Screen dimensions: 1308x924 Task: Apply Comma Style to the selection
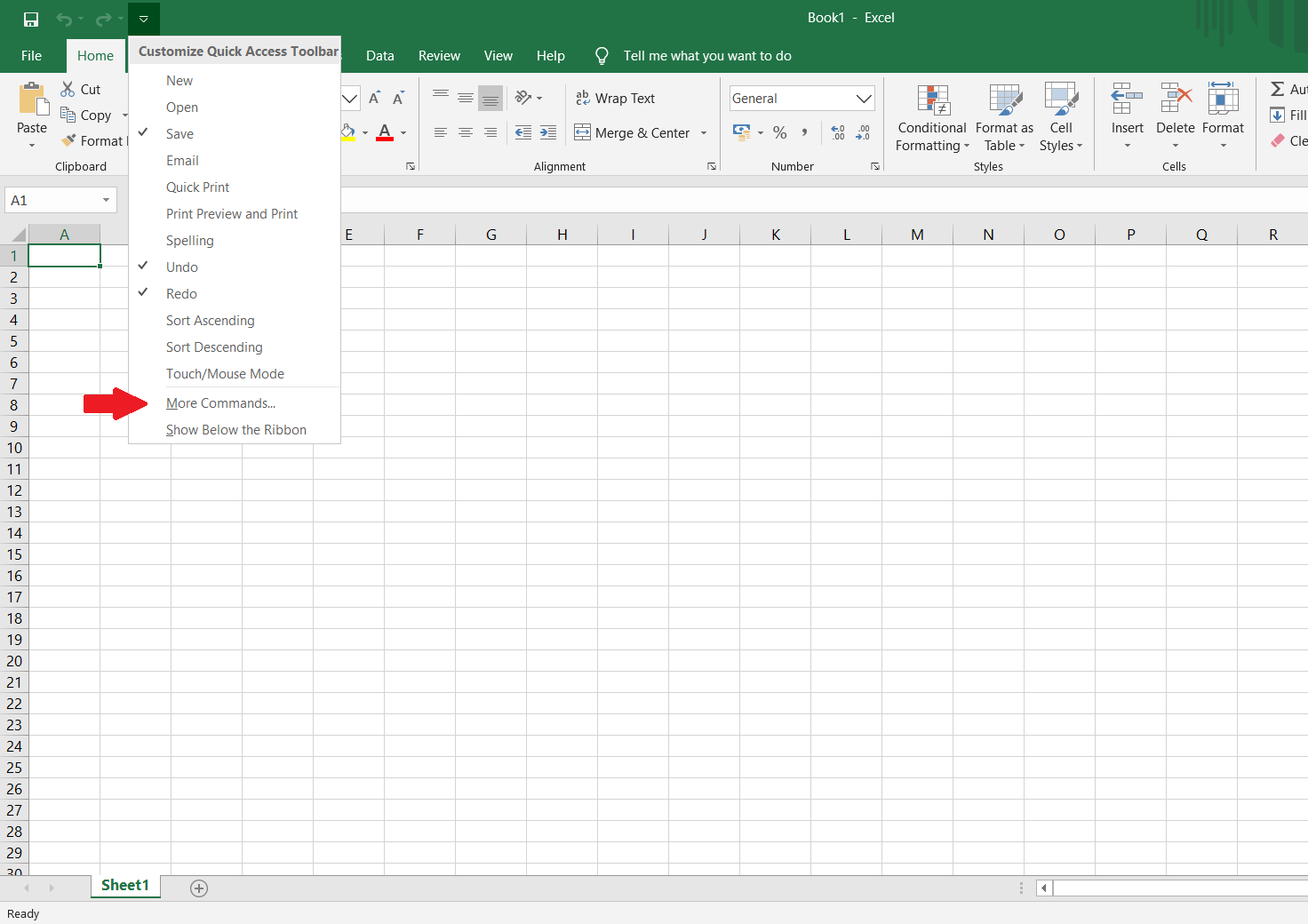point(804,131)
